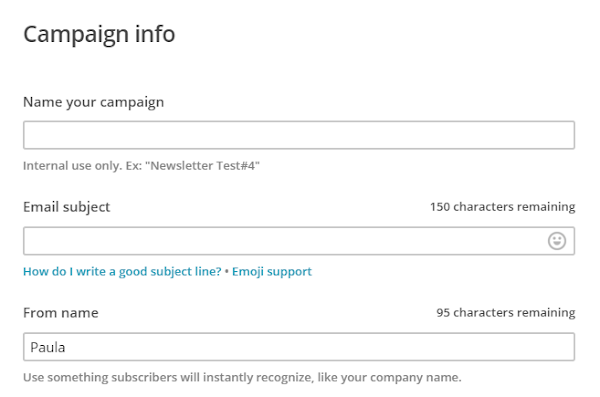Focus the Name your campaign text box

pyautogui.click(x=299, y=135)
